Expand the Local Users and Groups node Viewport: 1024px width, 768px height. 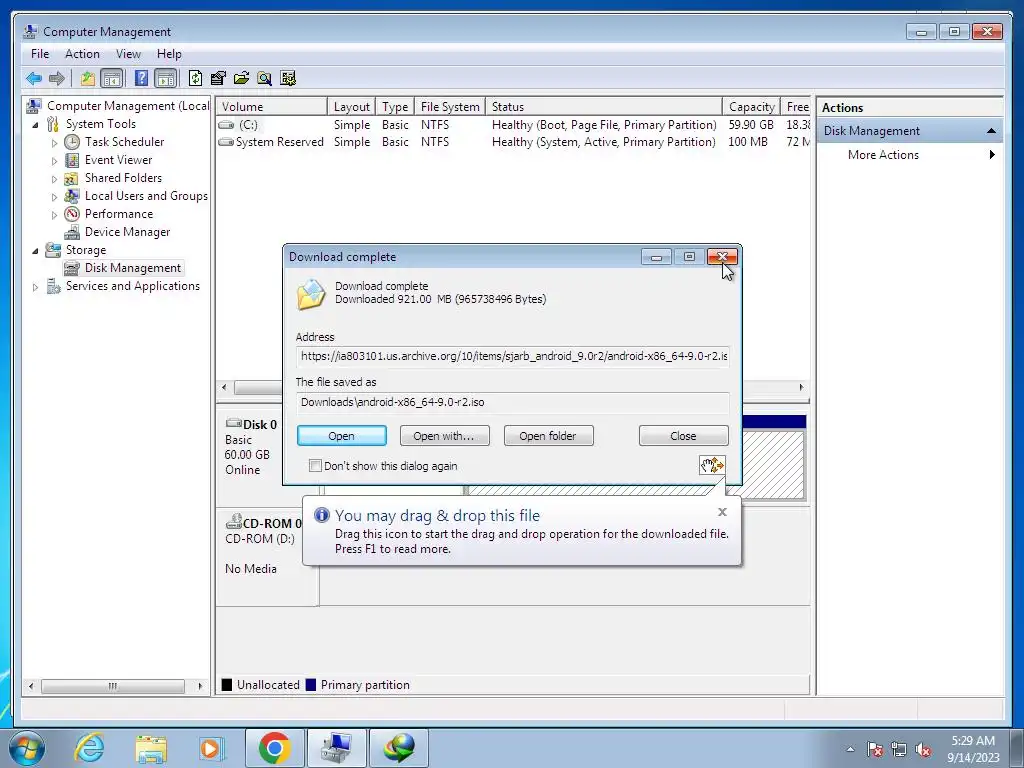coord(54,196)
